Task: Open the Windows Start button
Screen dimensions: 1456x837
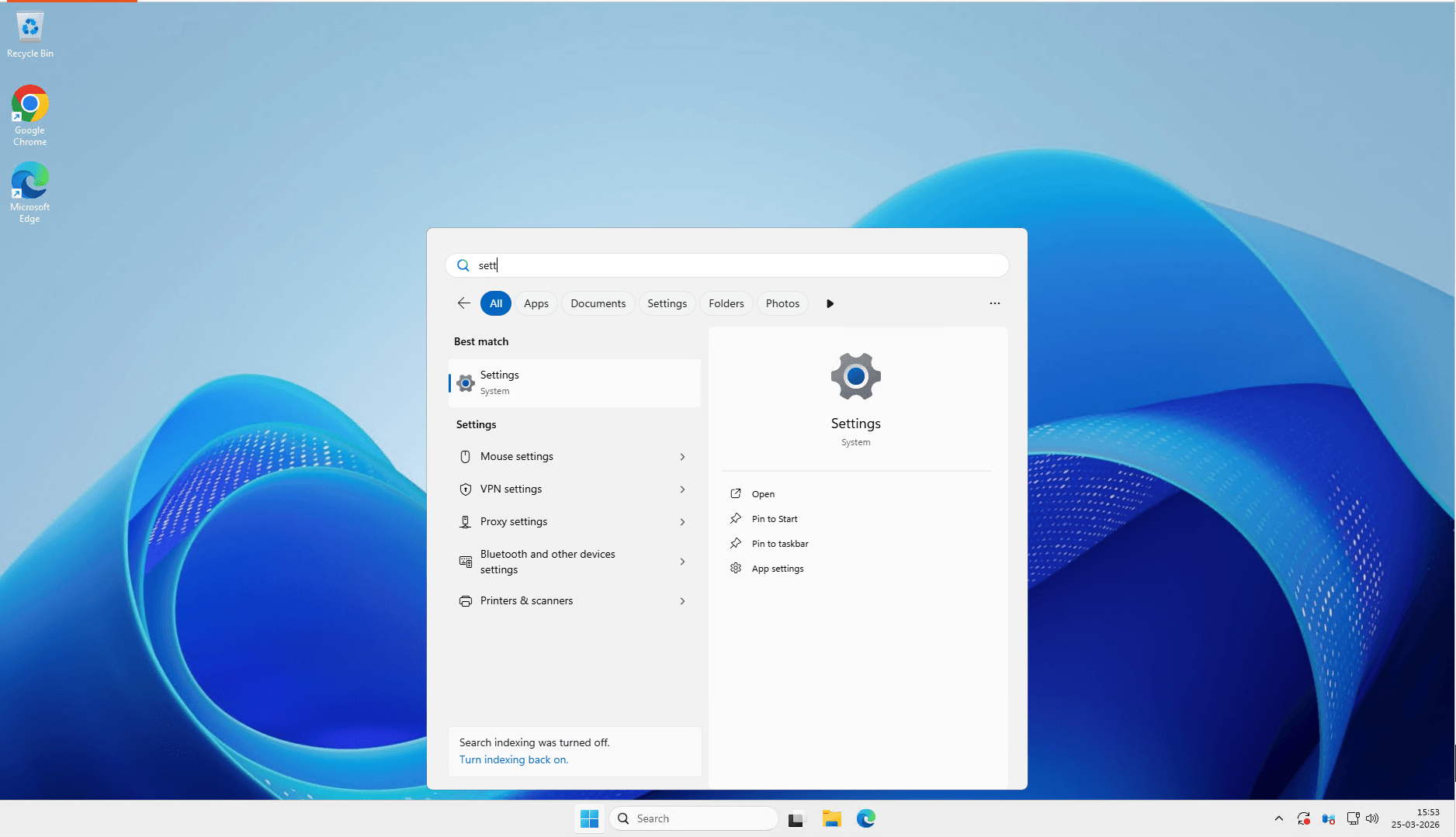Action: pos(590,818)
